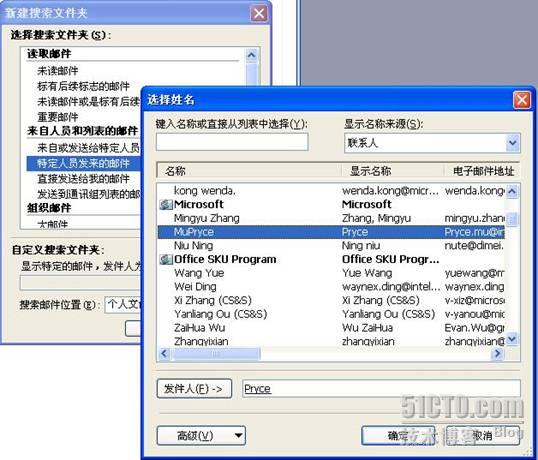
Task: Click the 显示名称 column header
Action: click(x=392, y=171)
